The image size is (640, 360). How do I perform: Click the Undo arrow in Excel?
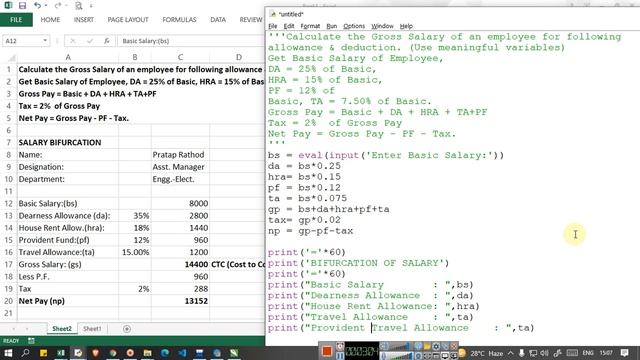(37, 5)
